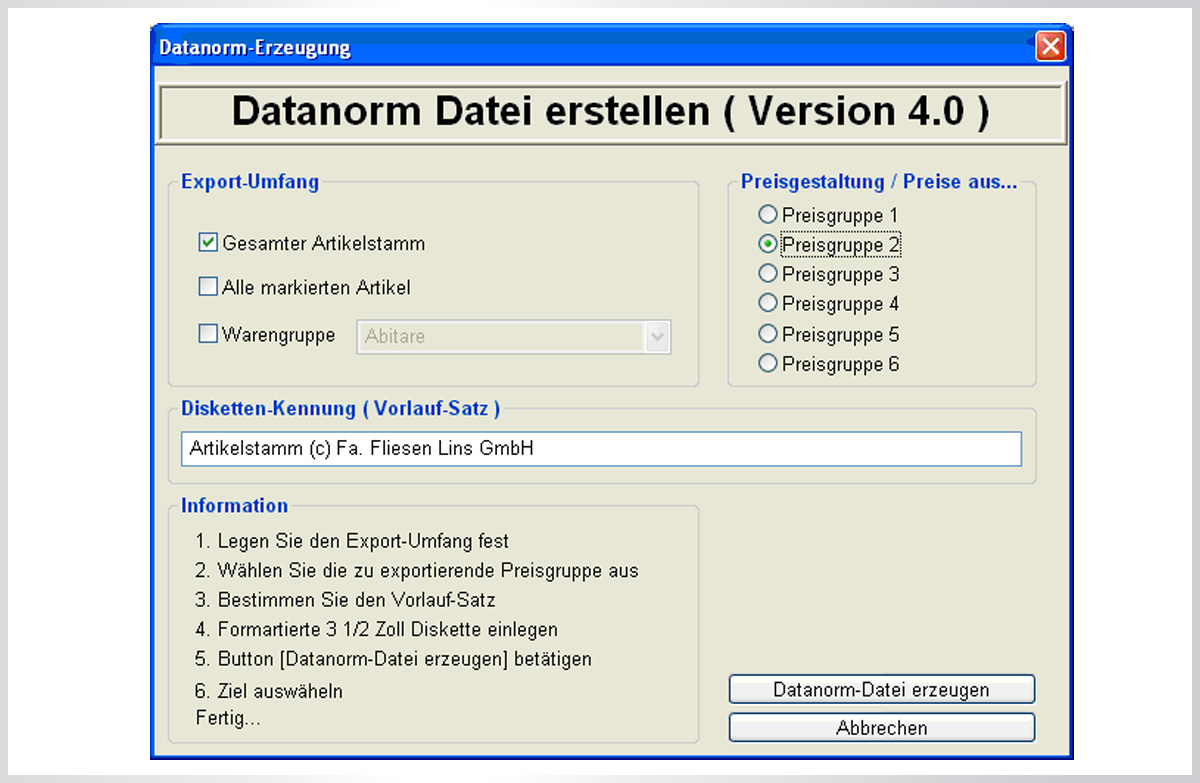Enable the Alle markierten Artikel checkbox
The image size is (1200, 783).
click(208, 288)
